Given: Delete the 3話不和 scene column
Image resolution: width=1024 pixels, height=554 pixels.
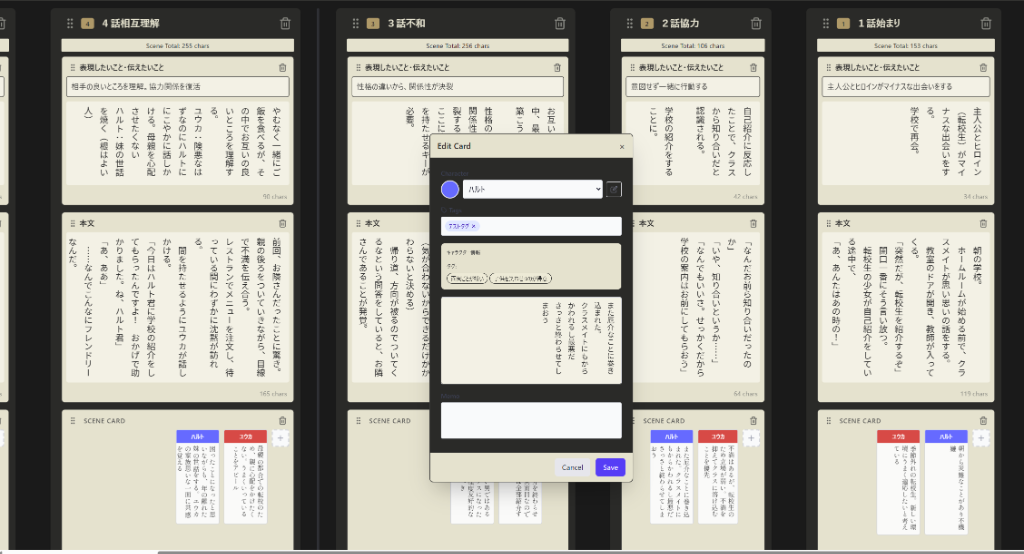Looking at the screenshot, I should click(x=560, y=24).
